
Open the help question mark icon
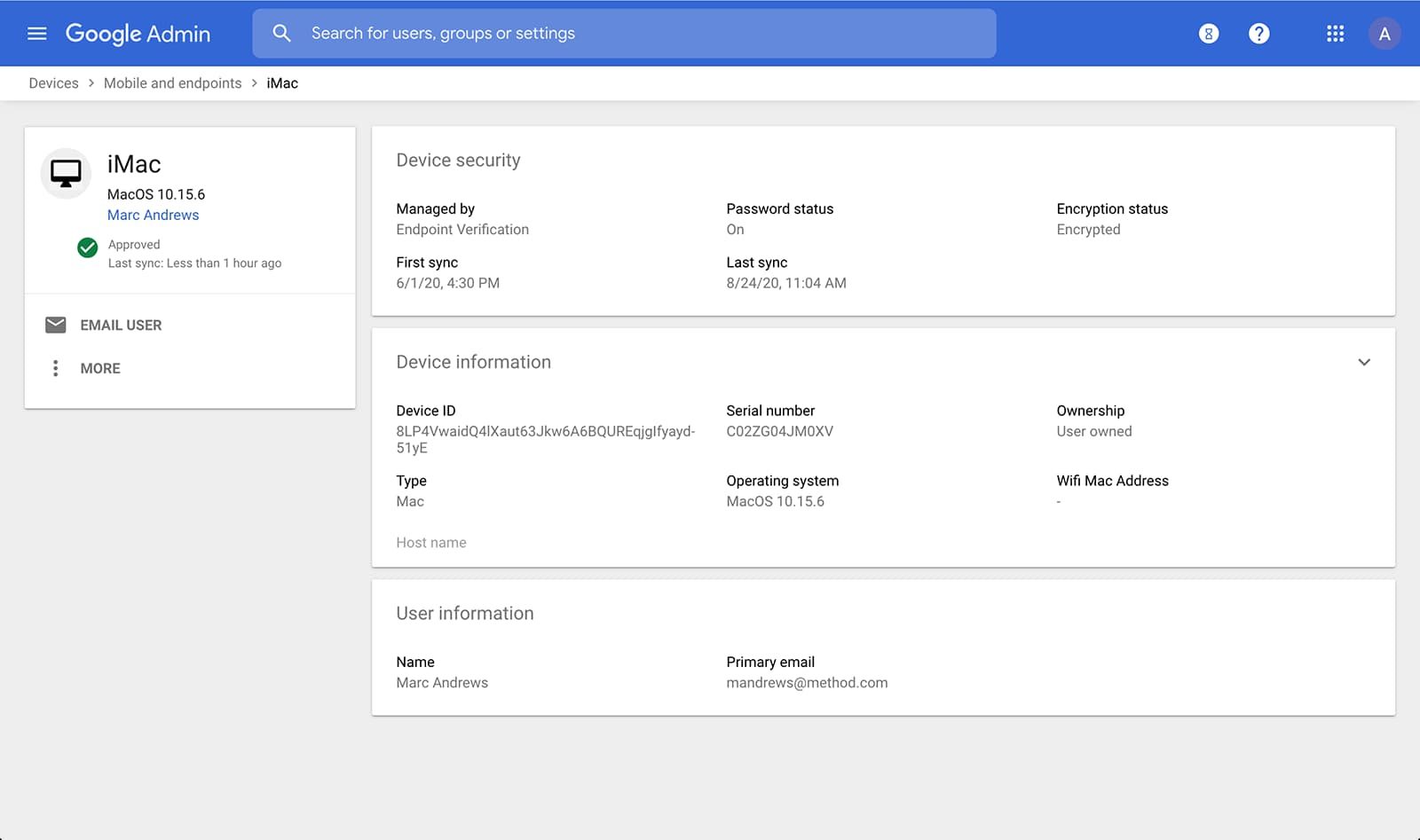1258,34
